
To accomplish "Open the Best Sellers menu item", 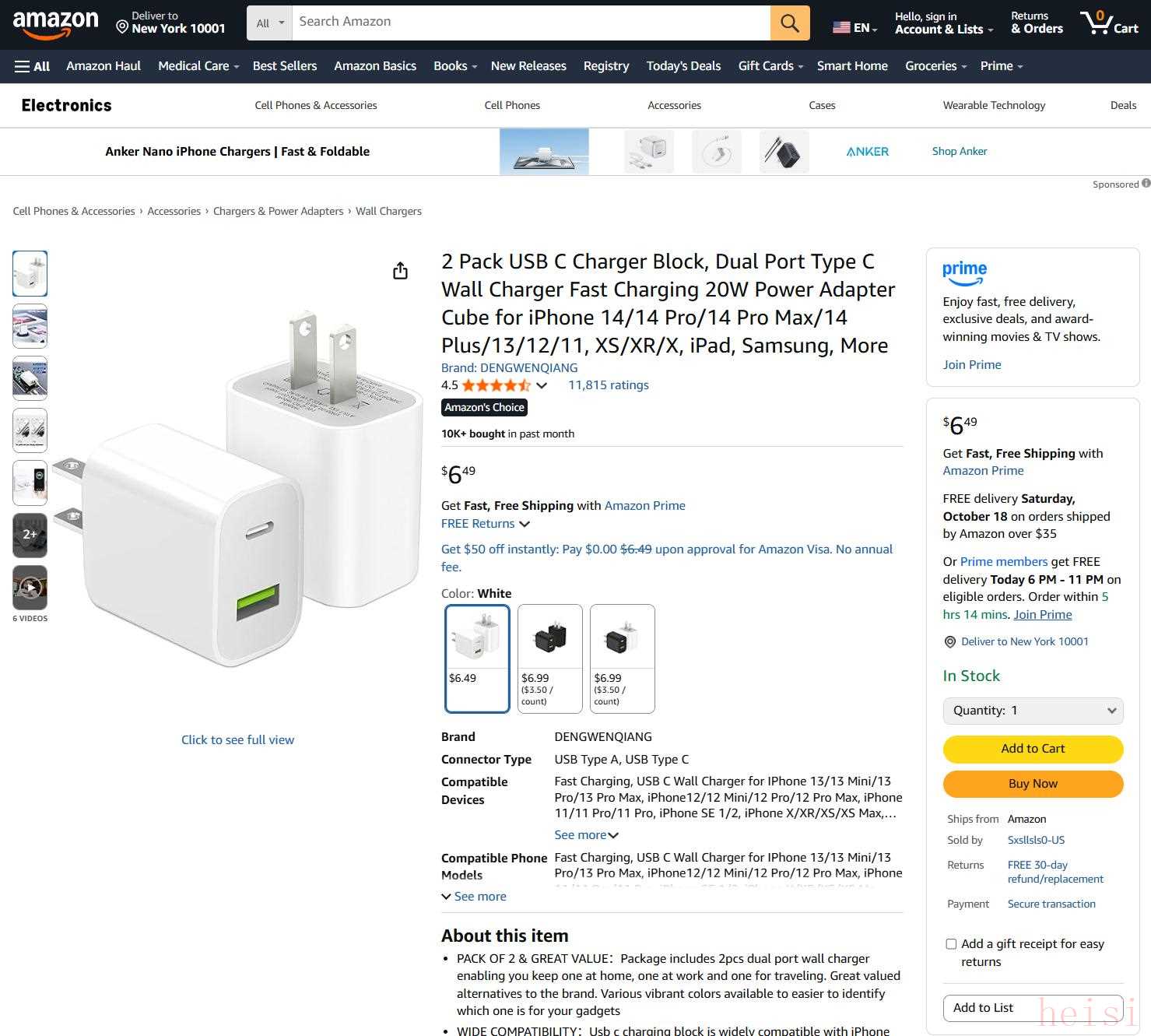I will 285,66.
